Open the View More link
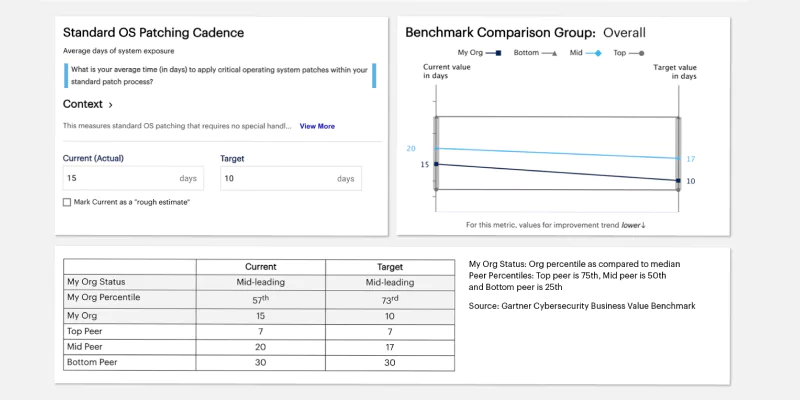 317,126
